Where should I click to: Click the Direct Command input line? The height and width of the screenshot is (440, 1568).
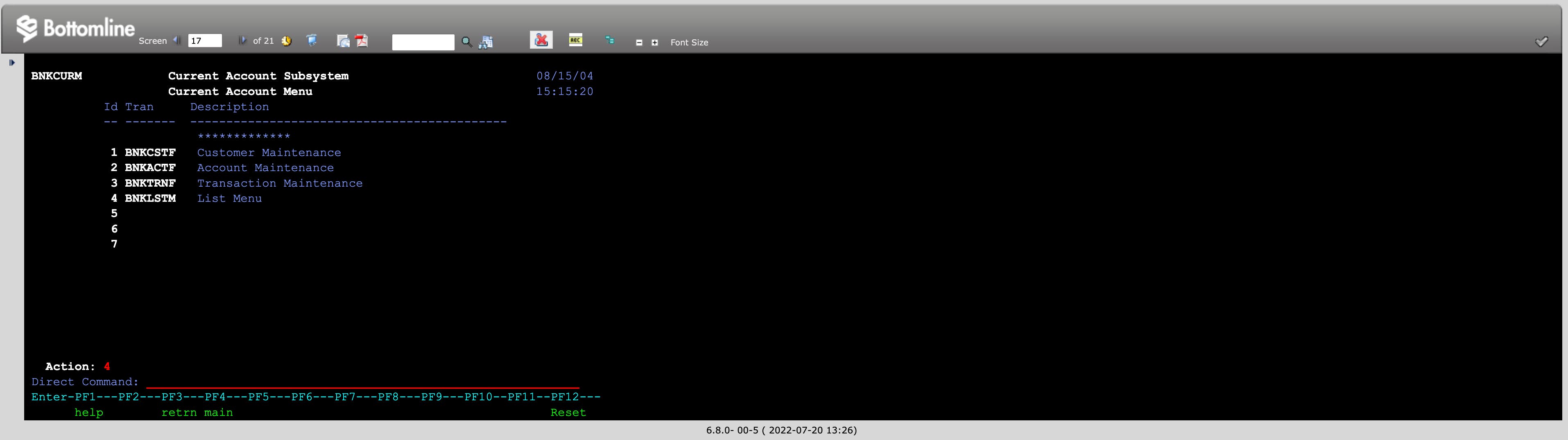coord(362,381)
